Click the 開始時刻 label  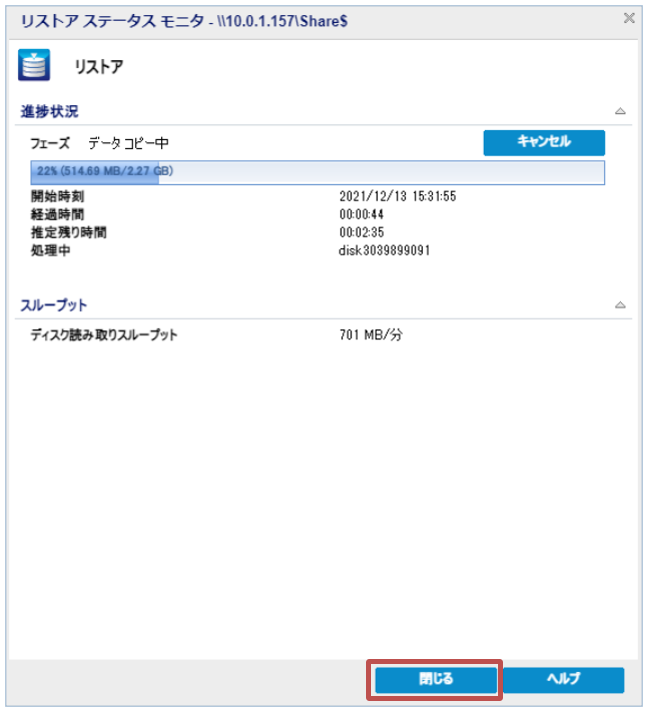57,197
